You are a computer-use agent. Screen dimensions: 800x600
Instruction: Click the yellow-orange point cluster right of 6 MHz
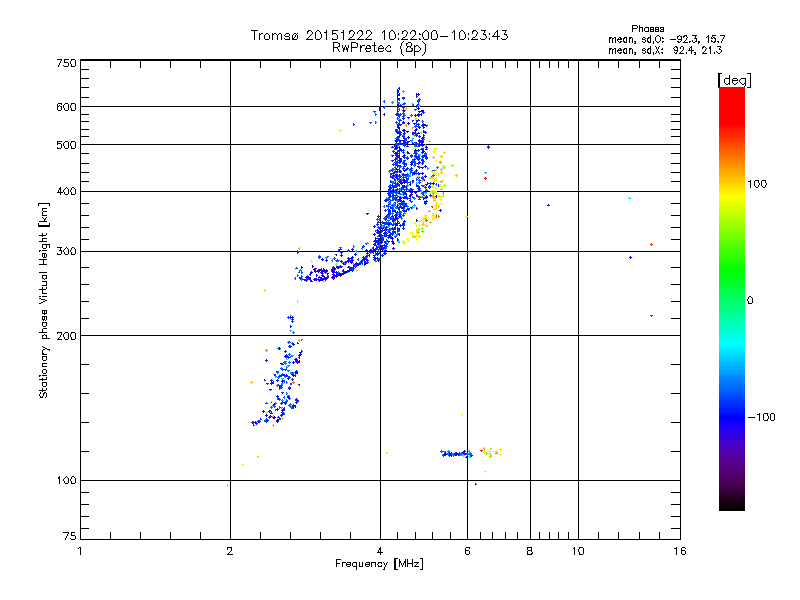(x=491, y=452)
